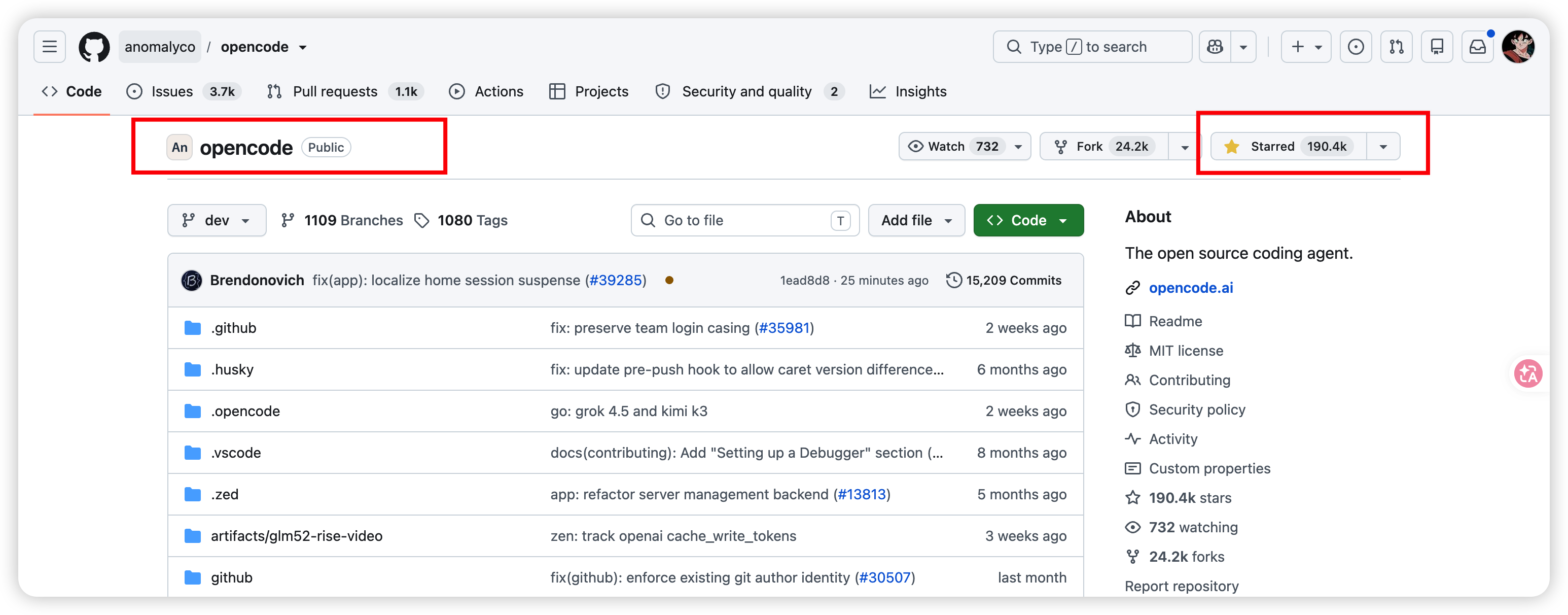Screen dimensions: 1568x615
Task: Open commit hash 1ead8d8
Action: [805, 281]
